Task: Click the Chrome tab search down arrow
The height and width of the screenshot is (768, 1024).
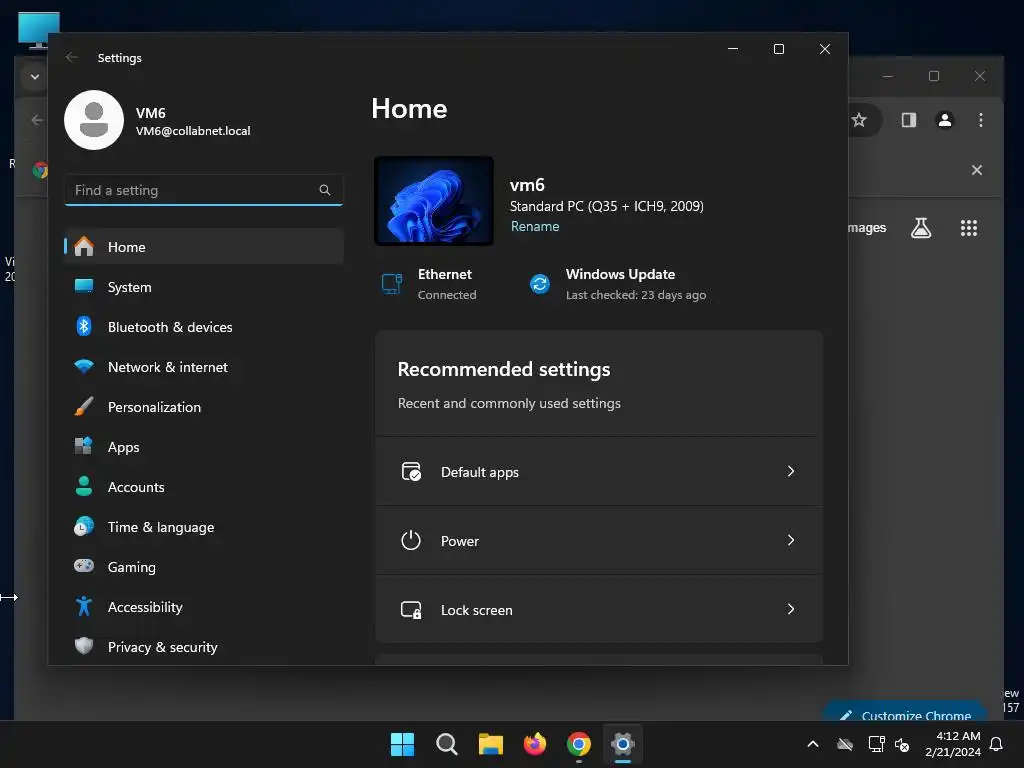Action: tap(35, 76)
